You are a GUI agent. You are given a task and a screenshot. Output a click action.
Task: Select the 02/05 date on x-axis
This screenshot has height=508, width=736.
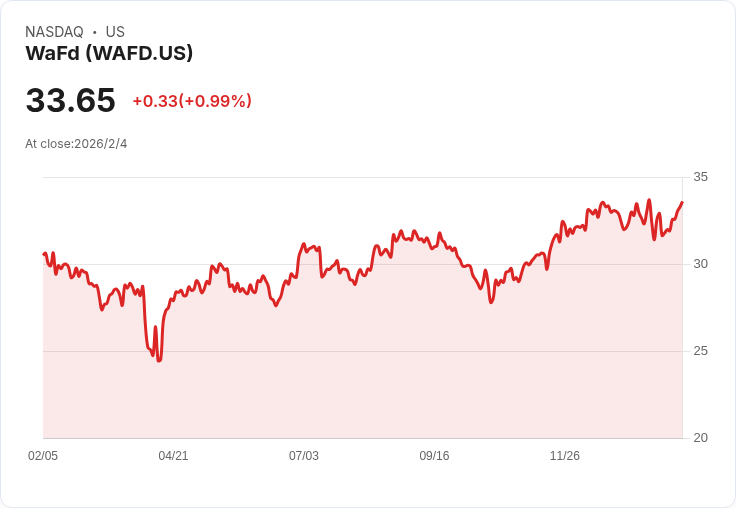(x=43, y=456)
